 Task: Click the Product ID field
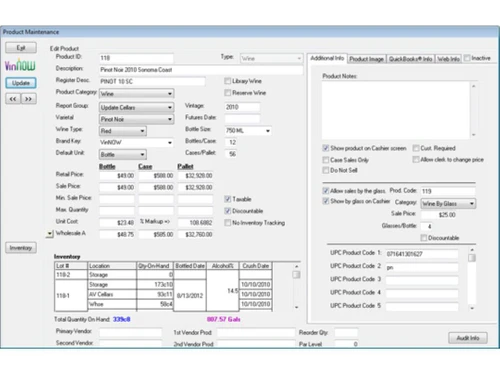[x=137, y=58]
